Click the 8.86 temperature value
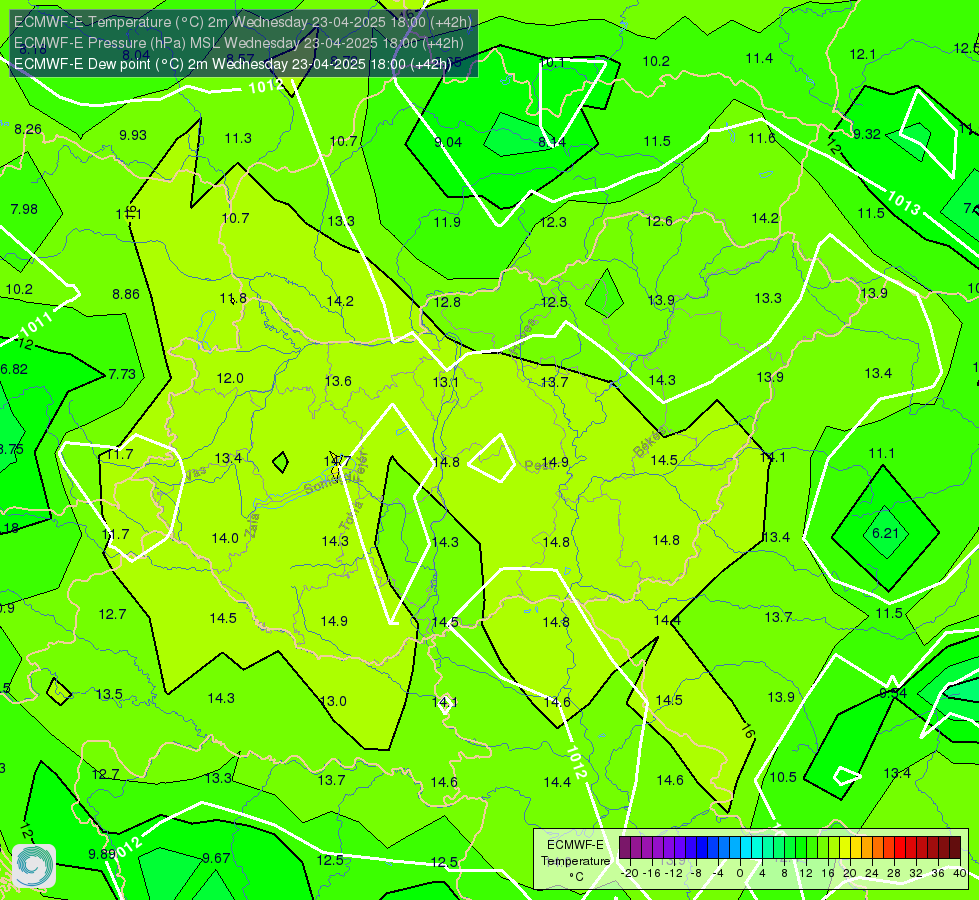The width and height of the screenshot is (979, 900). 126,294
